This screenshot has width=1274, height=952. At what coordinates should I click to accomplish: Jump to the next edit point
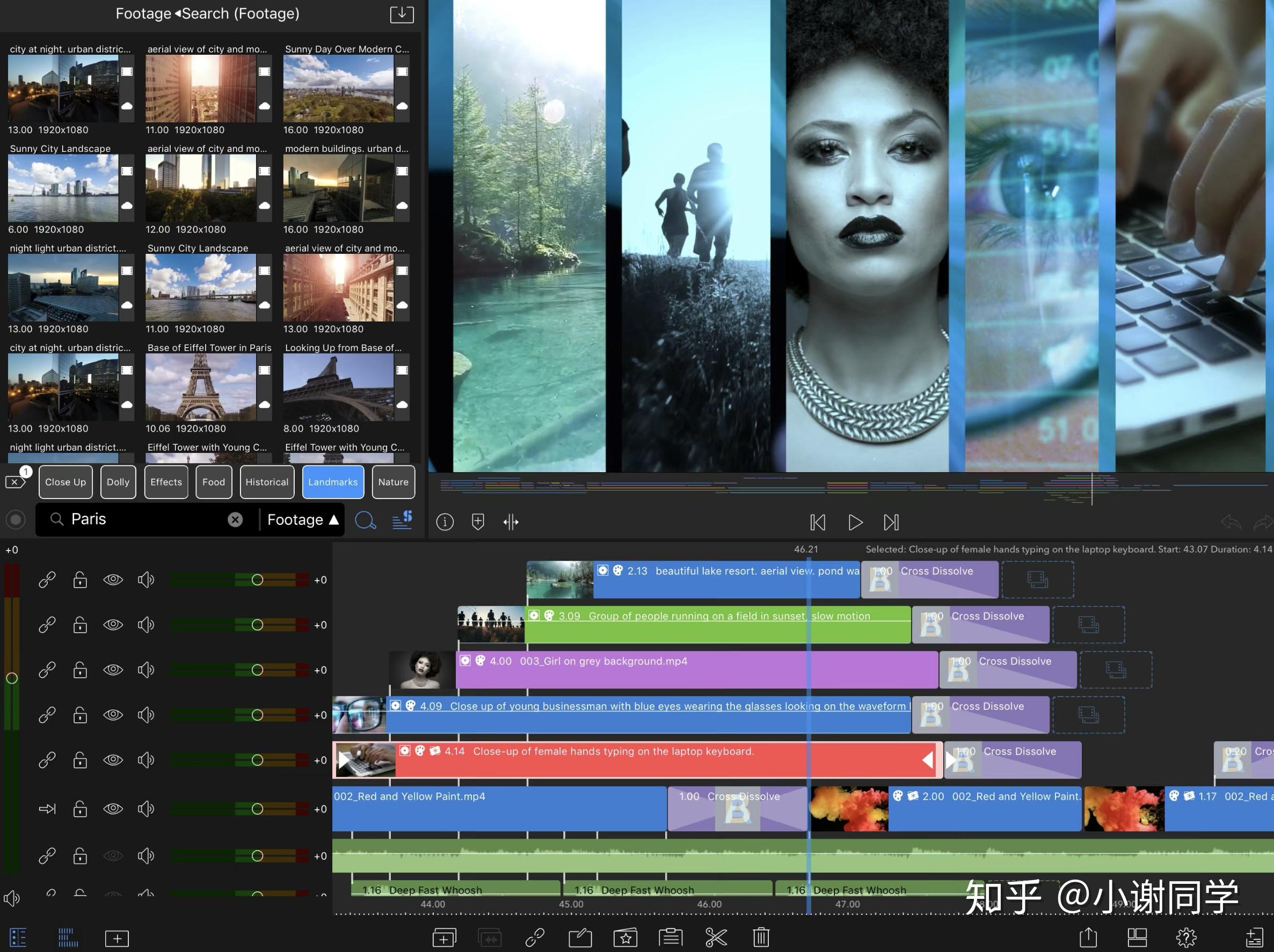[x=891, y=522]
